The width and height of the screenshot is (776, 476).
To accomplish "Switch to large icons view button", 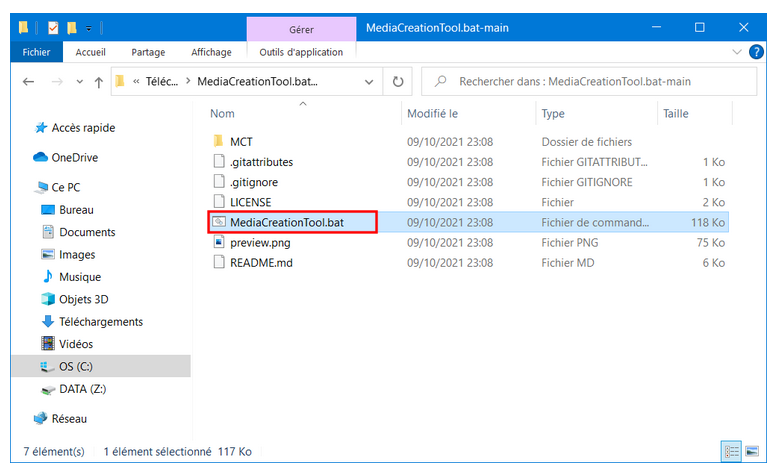I will coord(752,451).
